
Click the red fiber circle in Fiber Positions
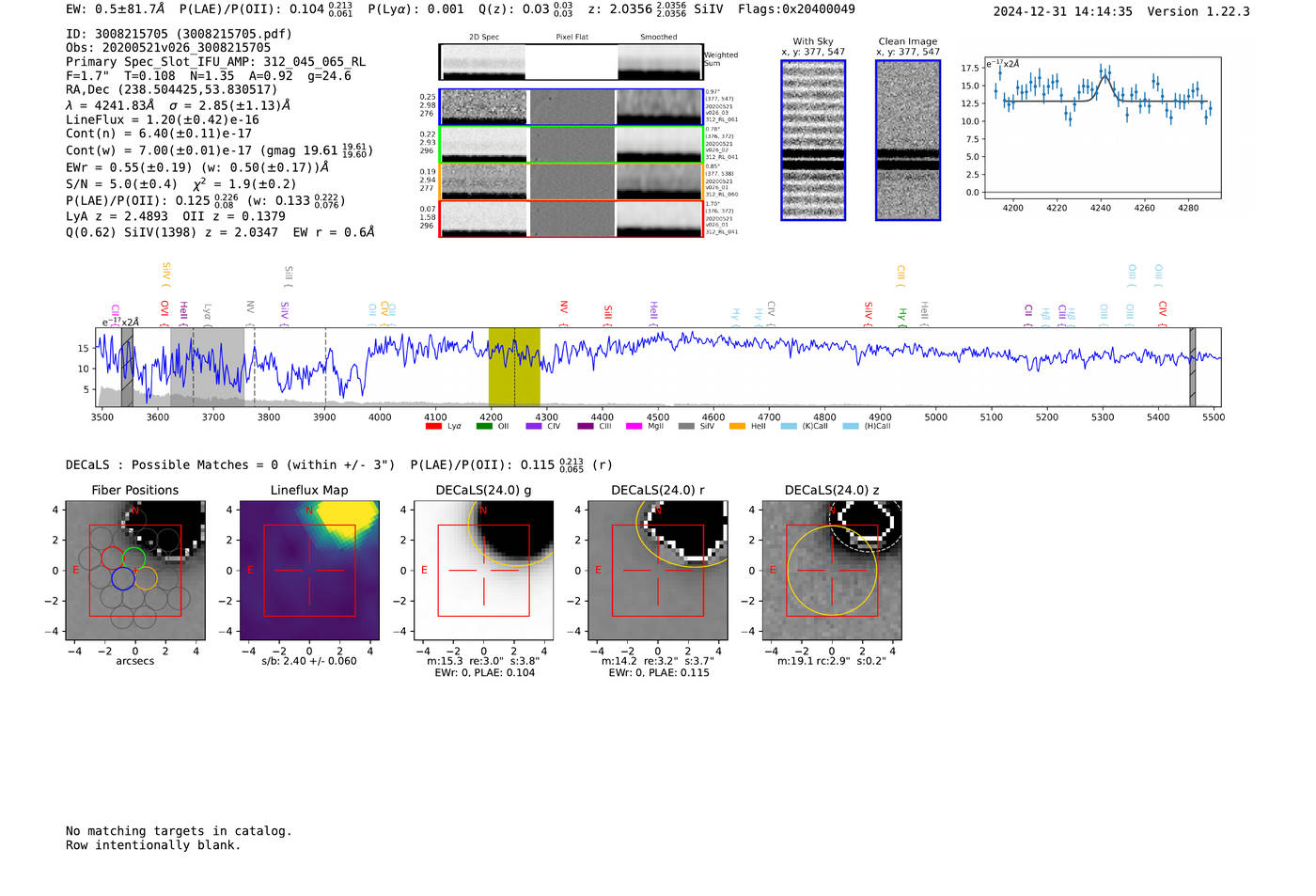click(x=112, y=558)
